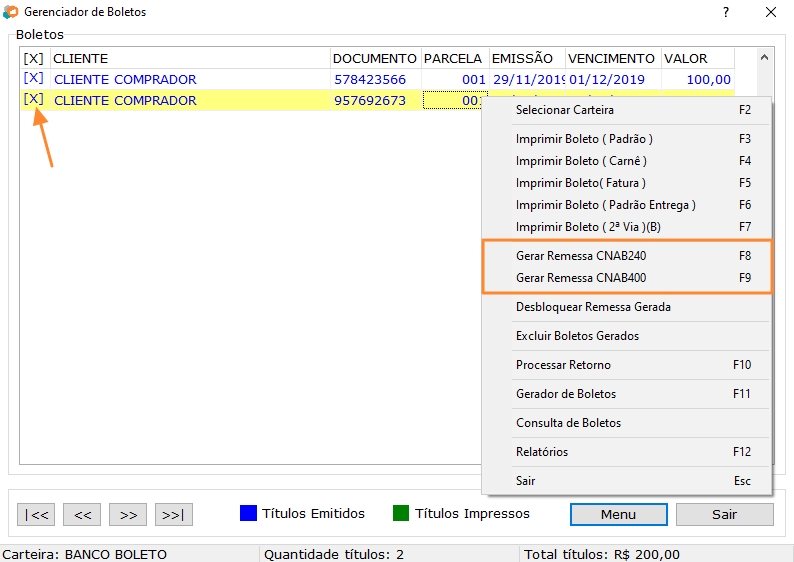Screen dimensions: 794x562
Task: Select Processar Retorno menu entry
Action: click(x=563, y=365)
